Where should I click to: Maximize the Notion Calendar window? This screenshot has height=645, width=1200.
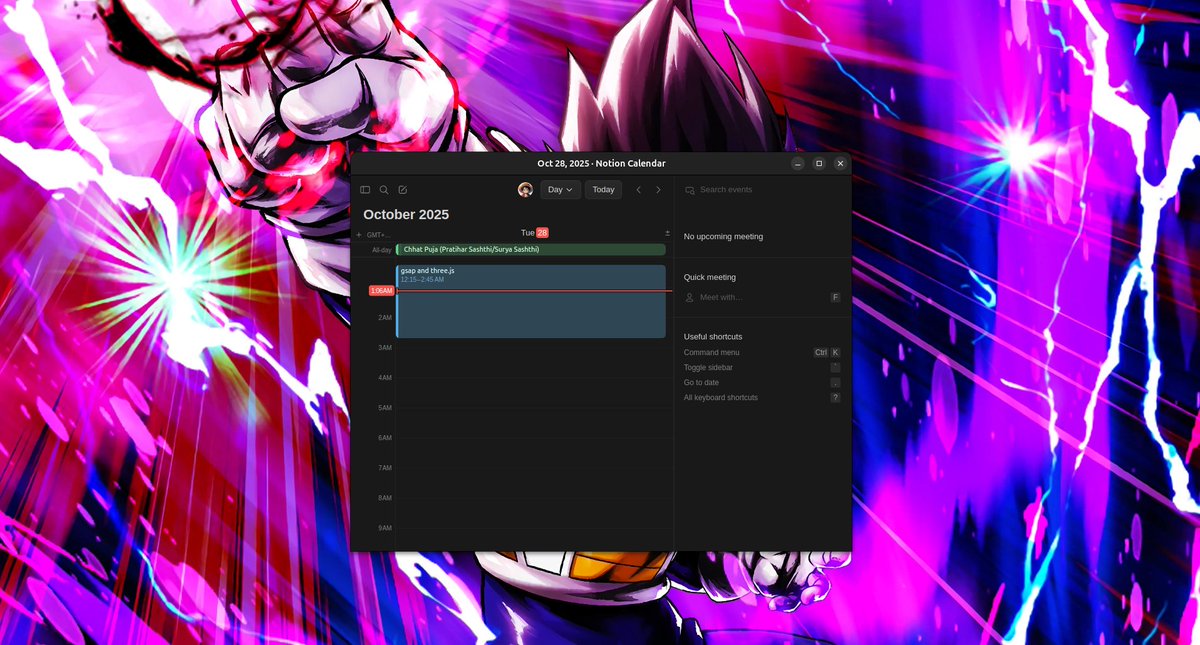(819, 163)
